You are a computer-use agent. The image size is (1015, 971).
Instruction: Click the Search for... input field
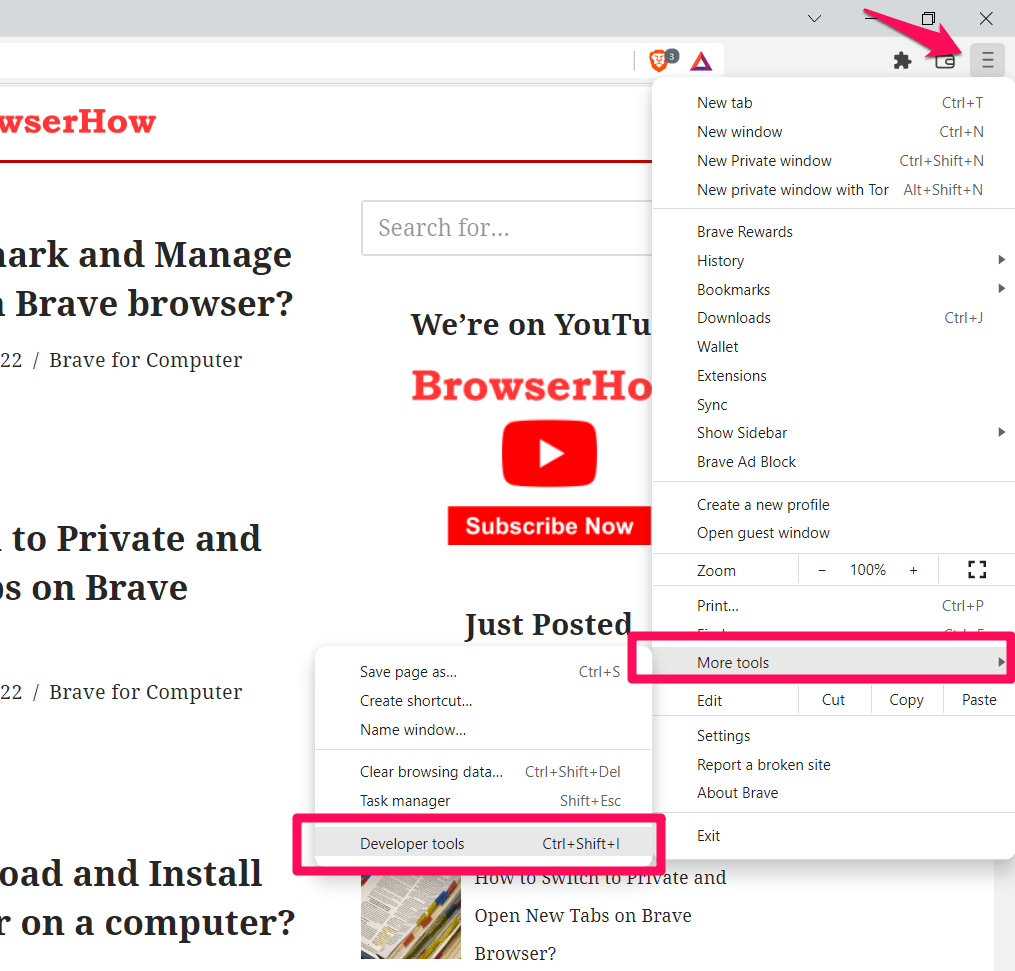[x=507, y=228]
